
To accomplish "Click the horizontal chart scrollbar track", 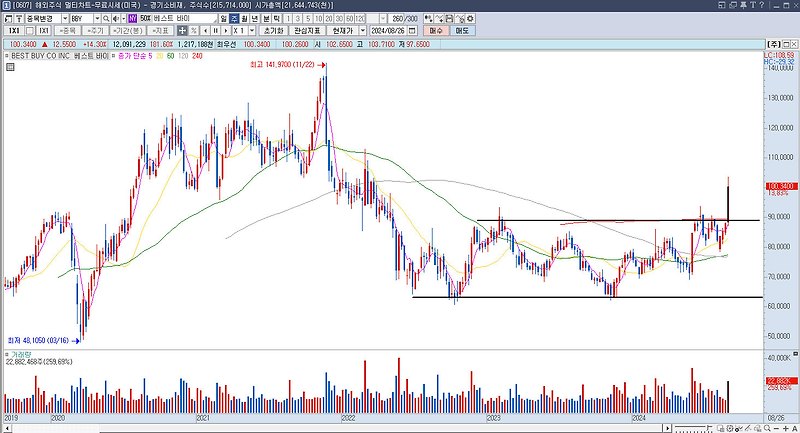I will click(x=337, y=428).
